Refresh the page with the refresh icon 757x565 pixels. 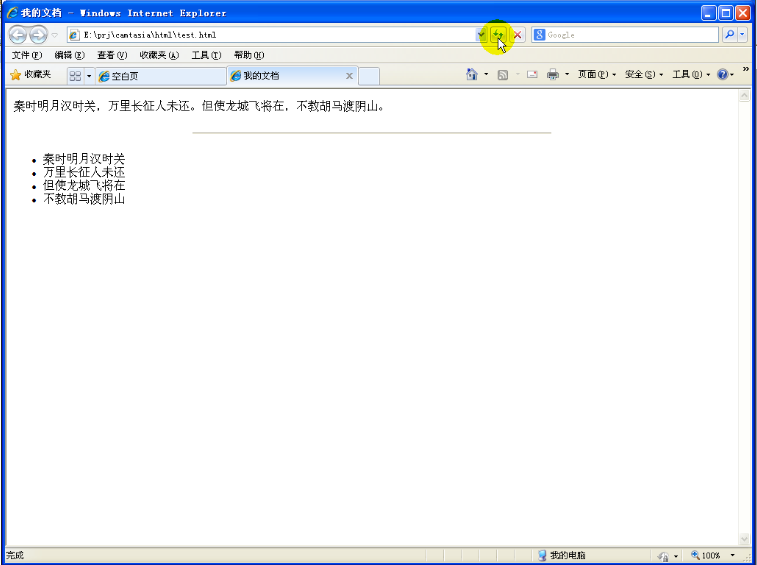click(x=498, y=35)
